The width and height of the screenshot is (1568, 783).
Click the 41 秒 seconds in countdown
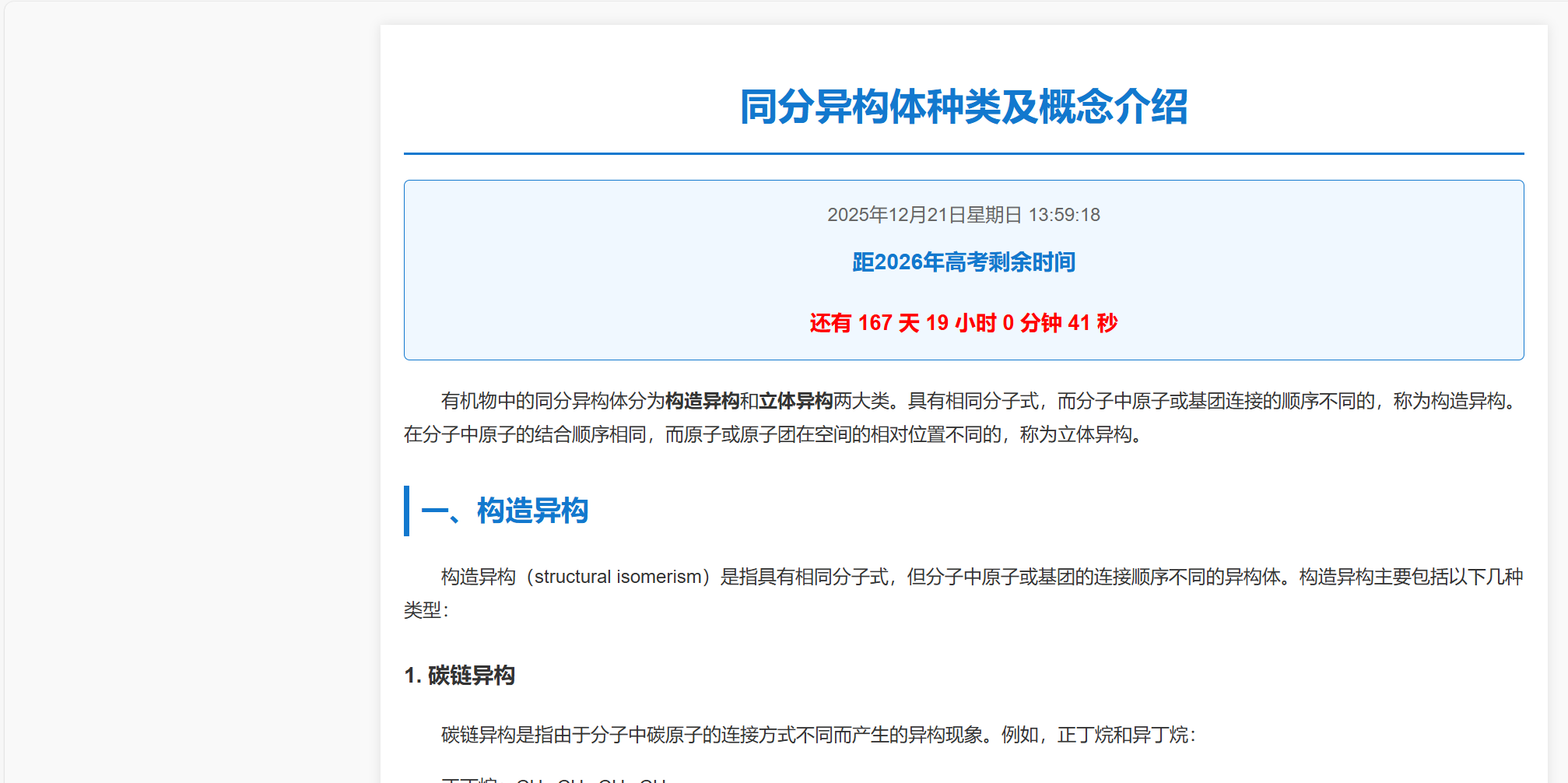1093,323
